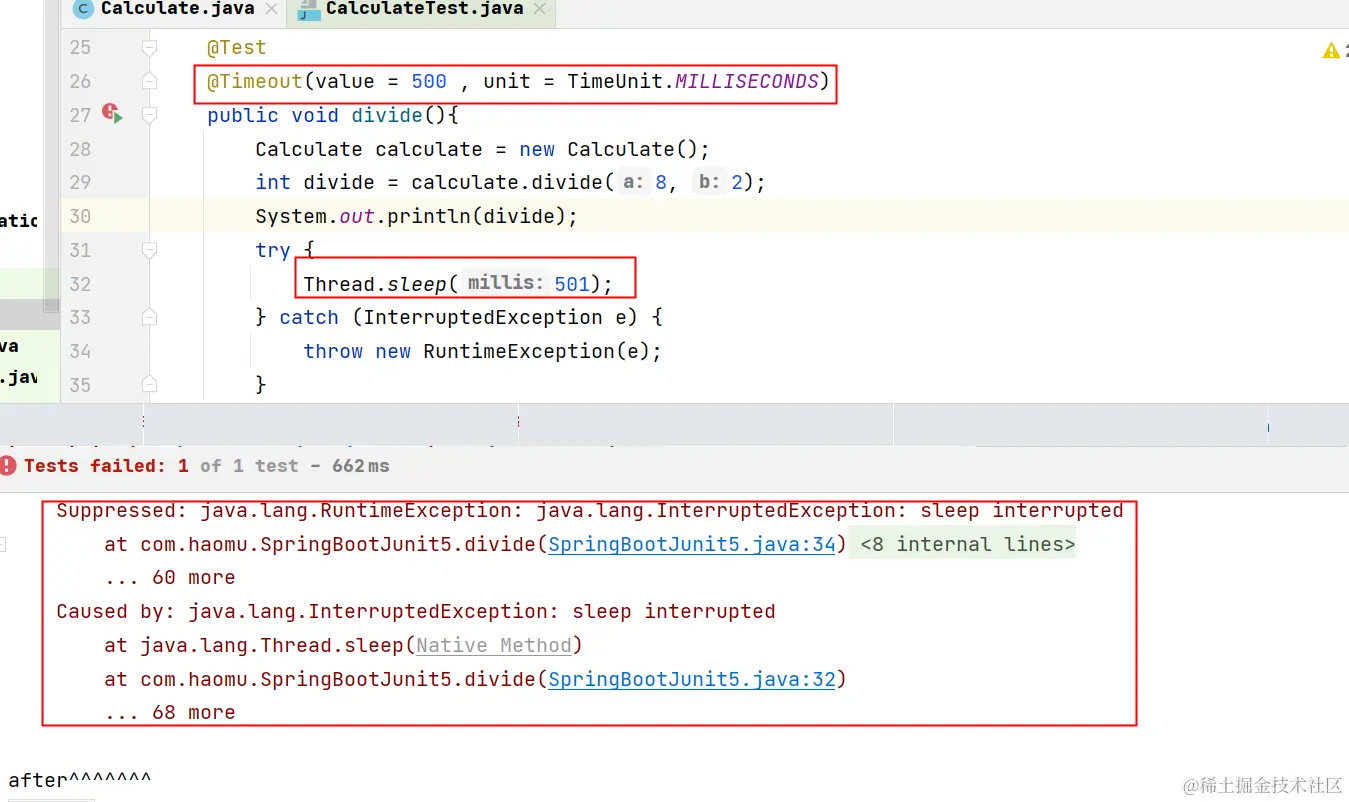Click 'new Calculate()' on line 28
The width and height of the screenshot is (1349, 802).
click(609, 149)
